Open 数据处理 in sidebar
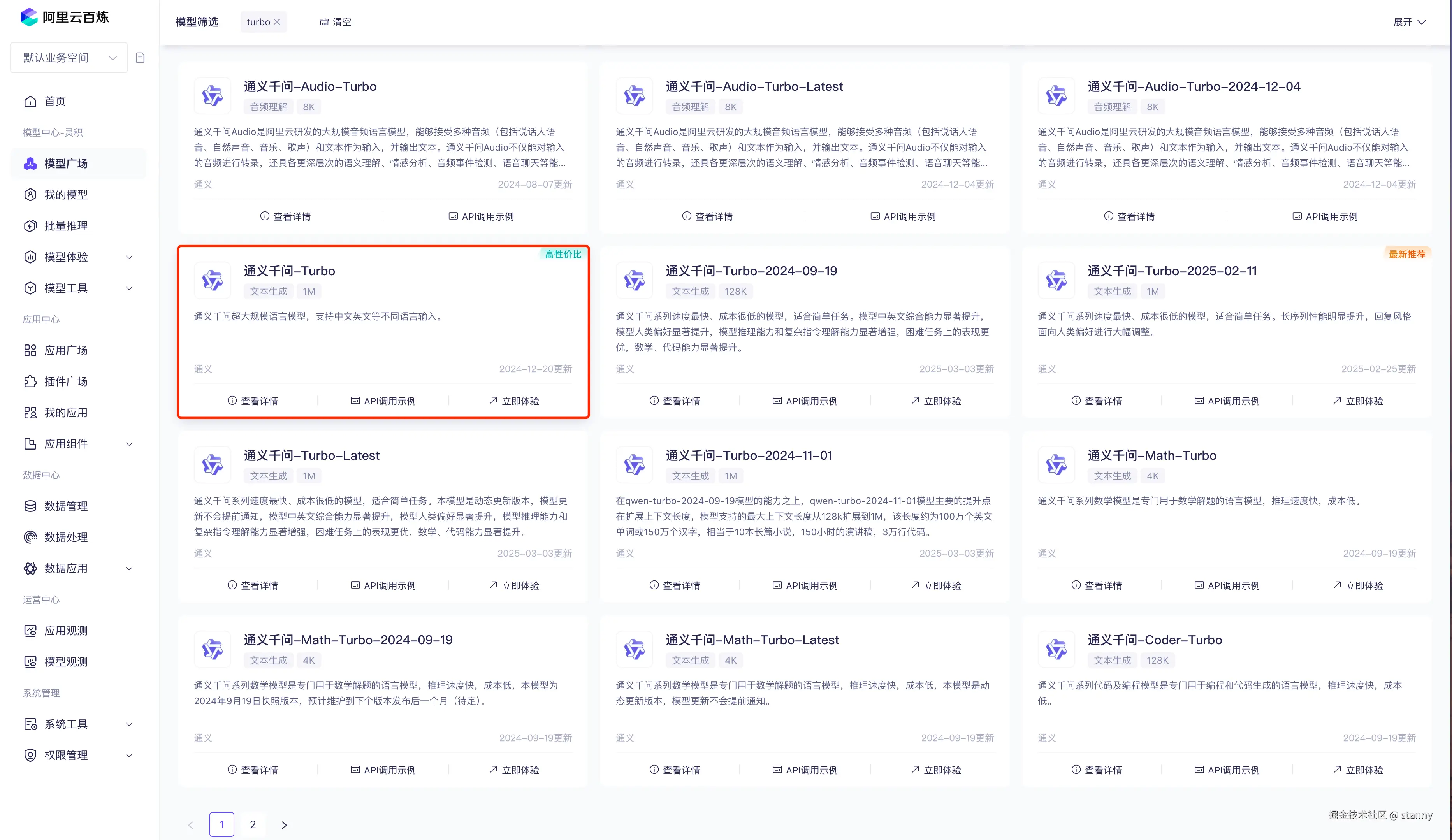The height and width of the screenshot is (840, 1452). [66, 537]
